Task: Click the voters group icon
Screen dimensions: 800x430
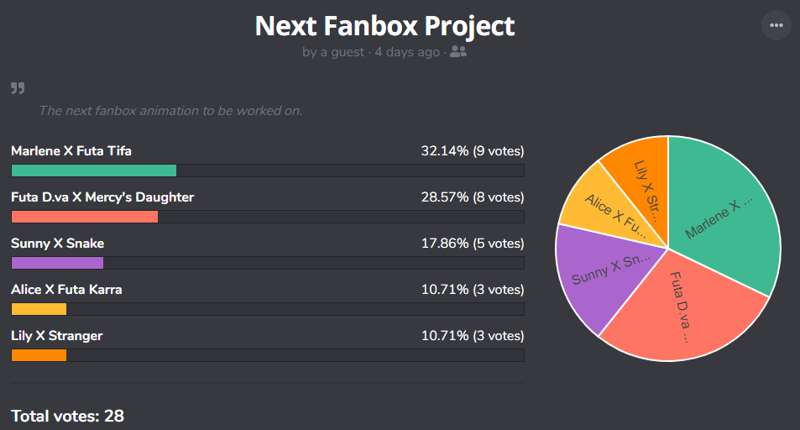Action: click(458, 52)
